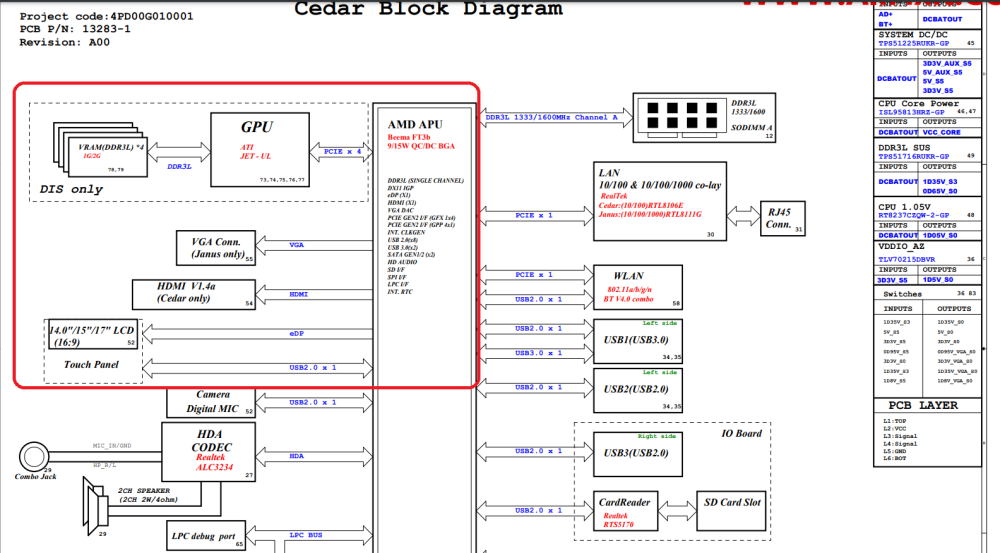Viewport: 1000px width, 553px height.
Task: Select the Revision A00 line
Action: coord(64,43)
